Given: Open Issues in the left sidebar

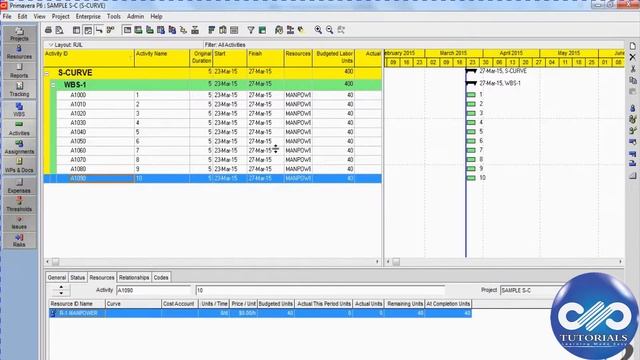Looking at the screenshot, I should click(x=19, y=222).
